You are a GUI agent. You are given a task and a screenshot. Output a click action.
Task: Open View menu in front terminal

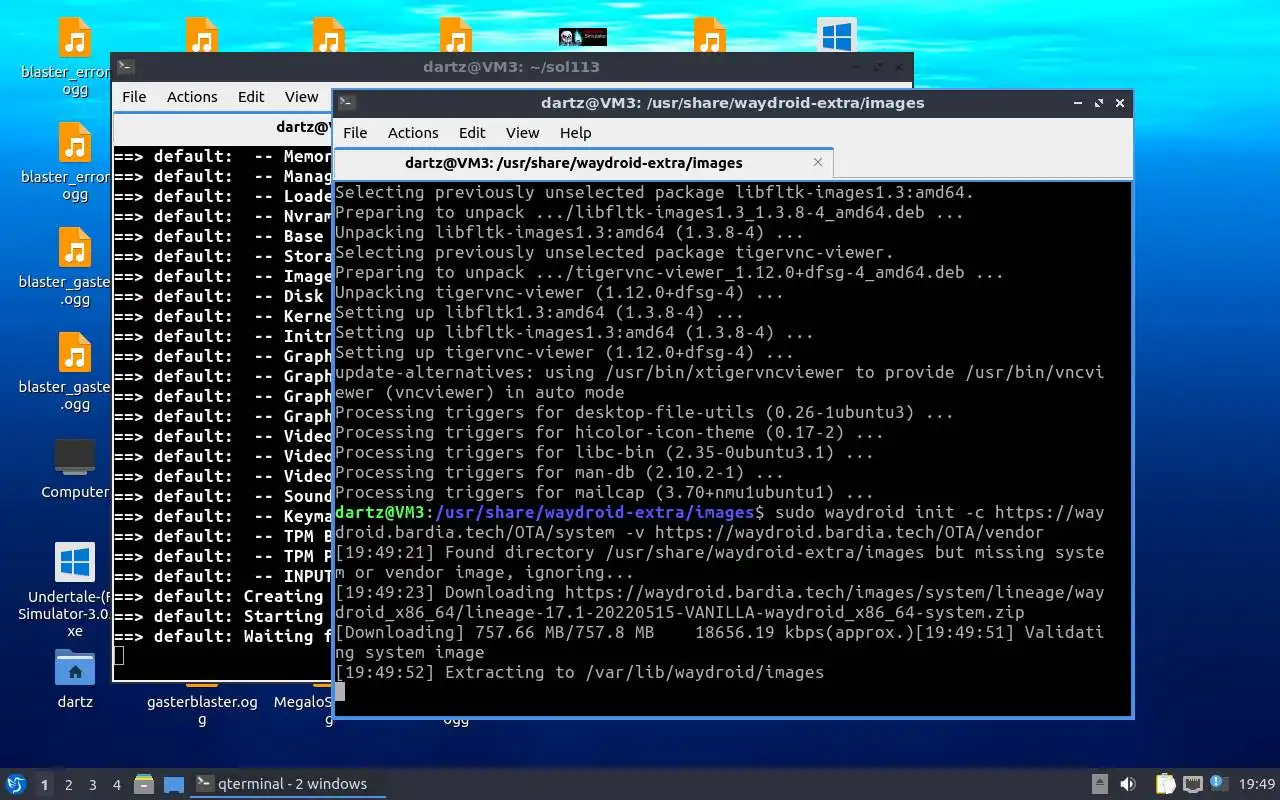coord(522,133)
